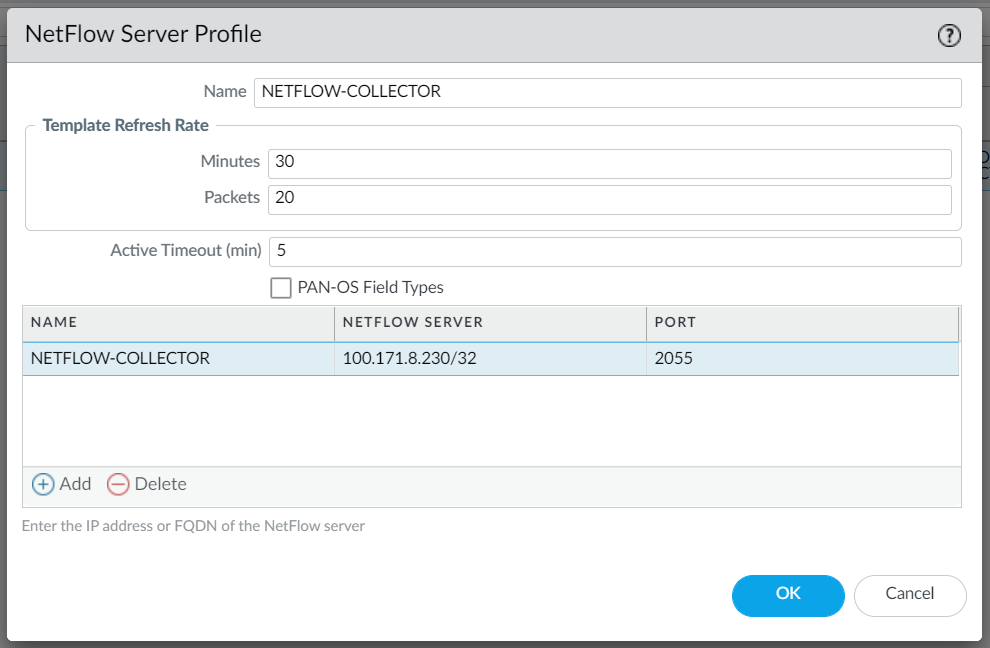Click the 2055 port cell
The image size is (990, 648).
672,358
